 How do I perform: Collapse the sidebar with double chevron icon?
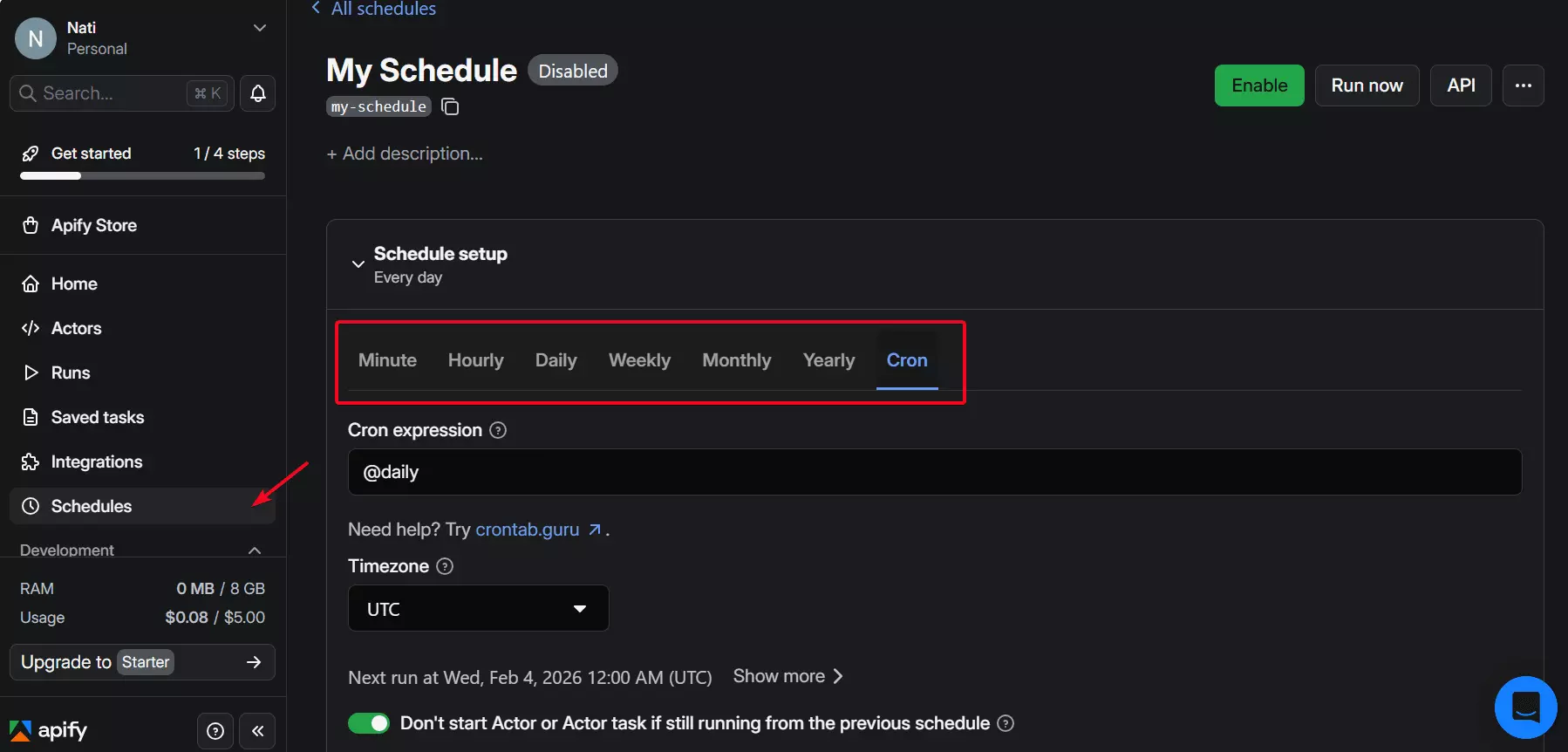click(x=258, y=731)
